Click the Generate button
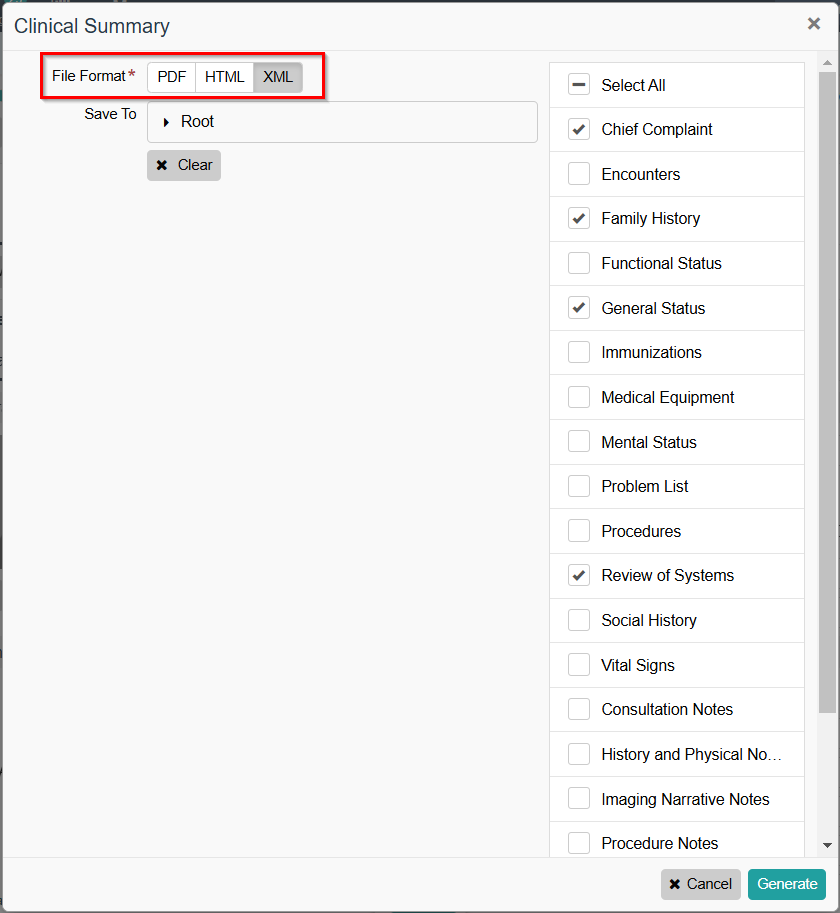Image resolution: width=840 pixels, height=913 pixels. (x=786, y=884)
